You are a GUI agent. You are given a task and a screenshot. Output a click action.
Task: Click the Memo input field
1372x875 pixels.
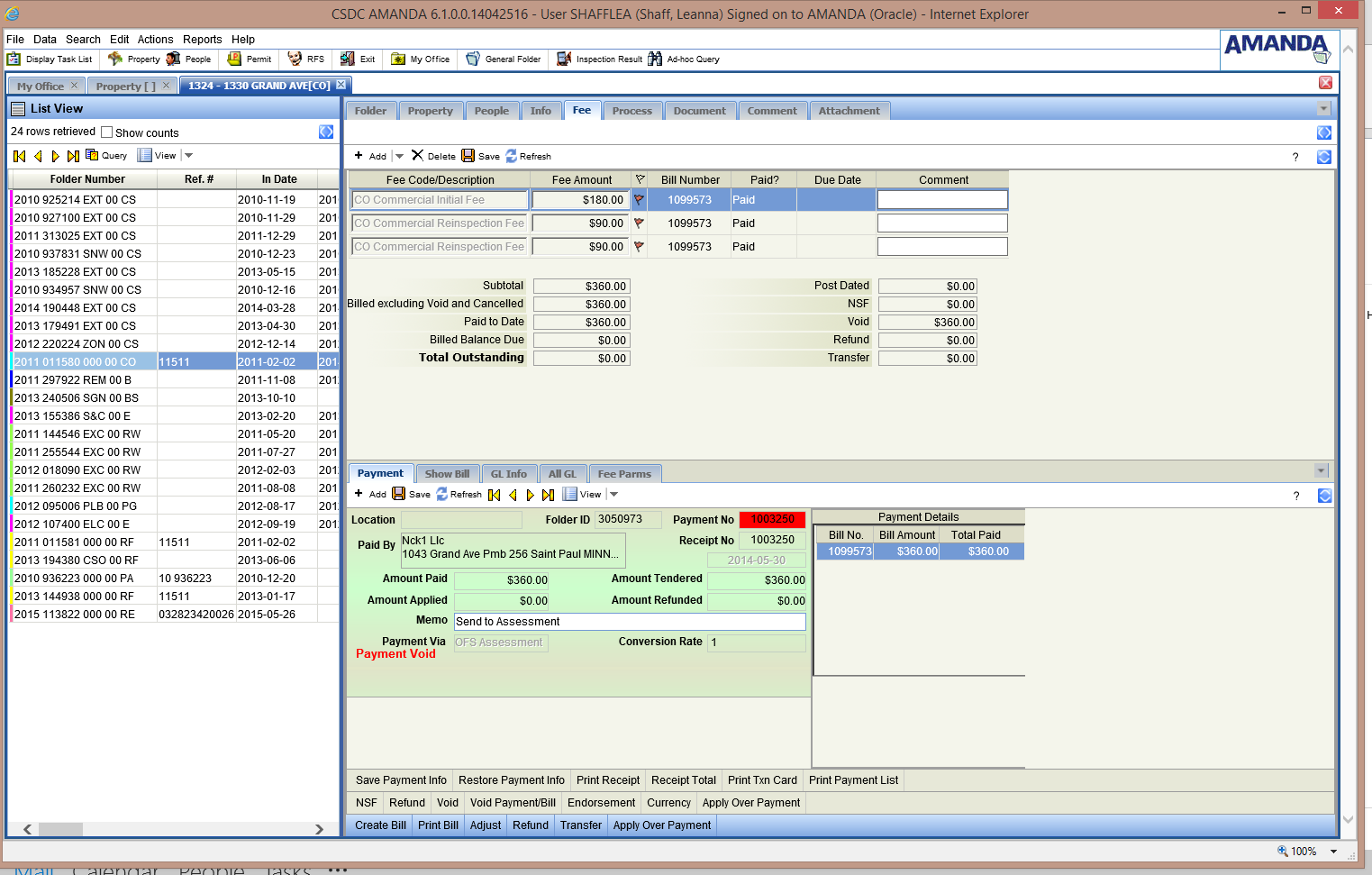629,622
